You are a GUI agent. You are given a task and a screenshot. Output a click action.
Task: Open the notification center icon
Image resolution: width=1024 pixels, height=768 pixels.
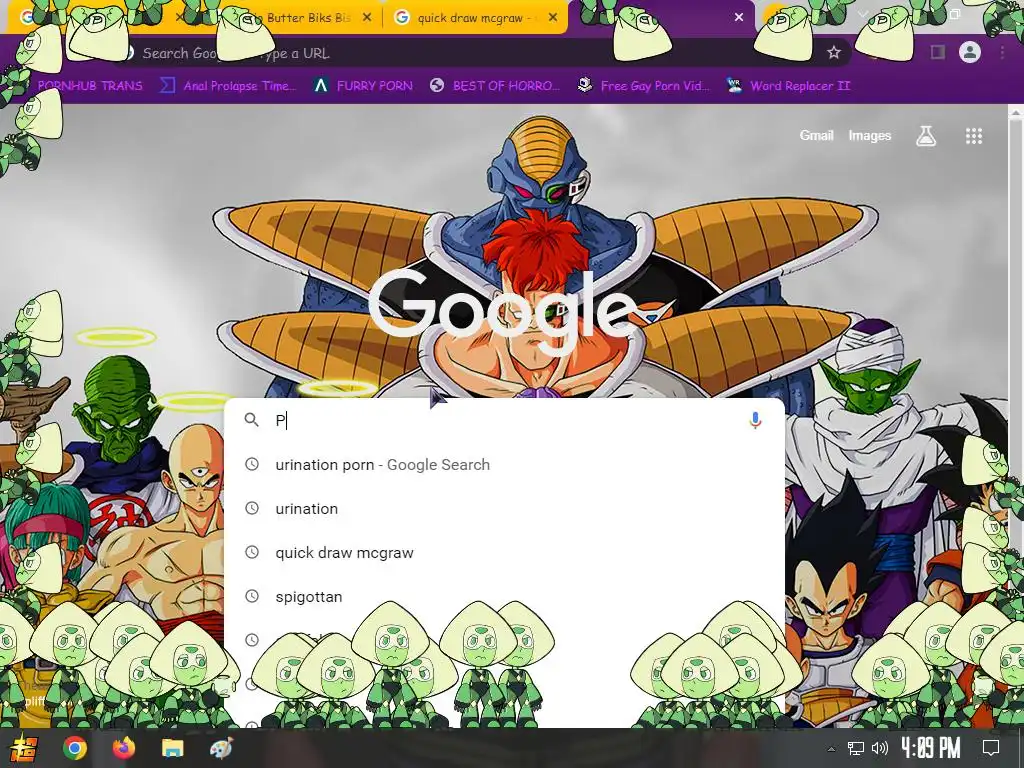tap(991, 748)
